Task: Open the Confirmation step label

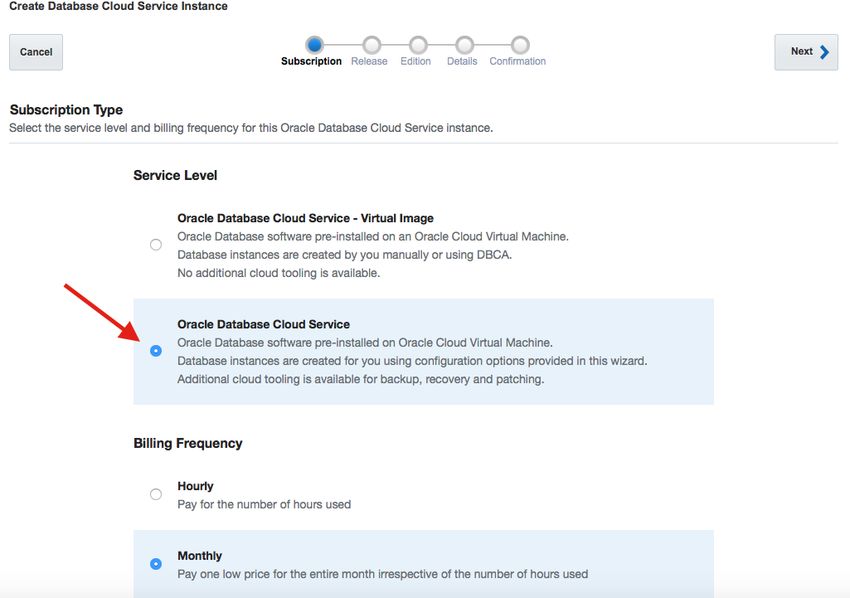Action: pos(518,61)
